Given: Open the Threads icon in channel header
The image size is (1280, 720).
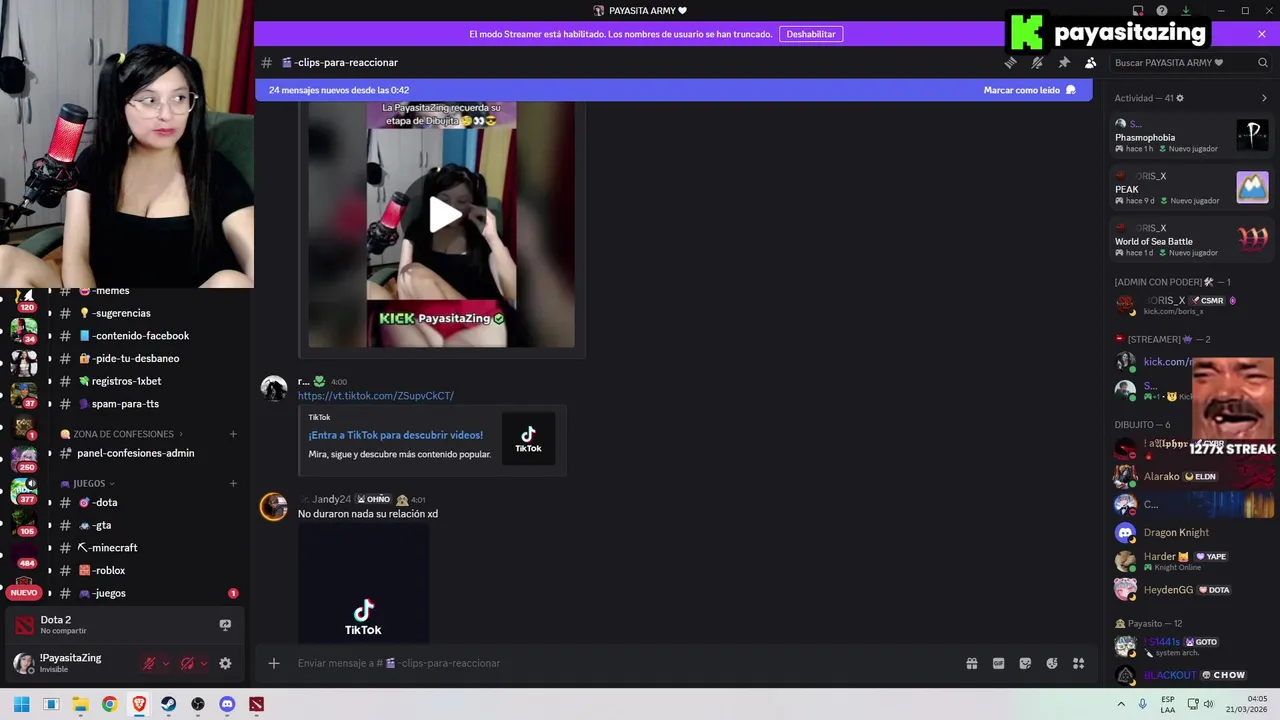Looking at the screenshot, I should (x=1010, y=62).
